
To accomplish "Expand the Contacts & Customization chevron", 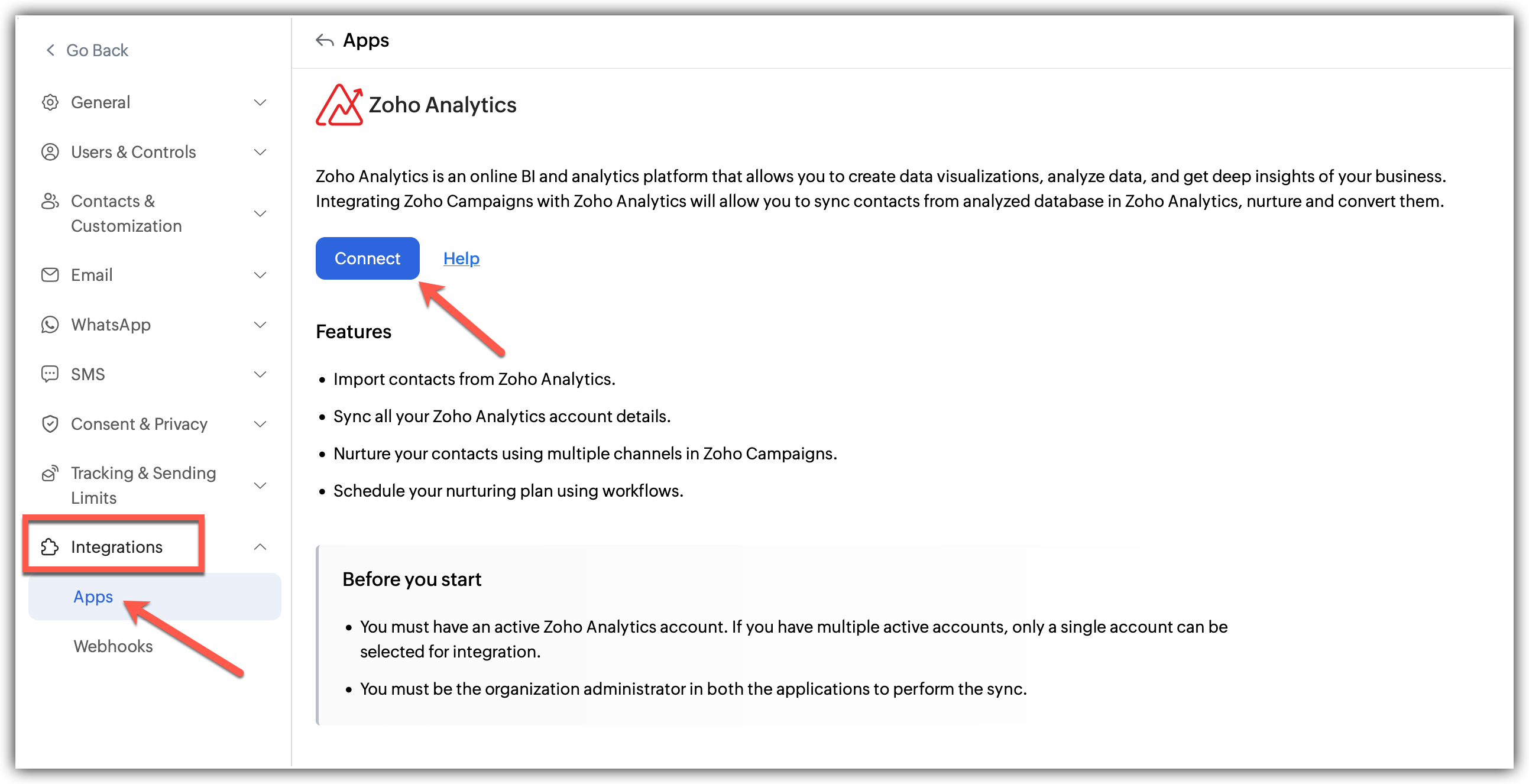I will pyautogui.click(x=260, y=213).
